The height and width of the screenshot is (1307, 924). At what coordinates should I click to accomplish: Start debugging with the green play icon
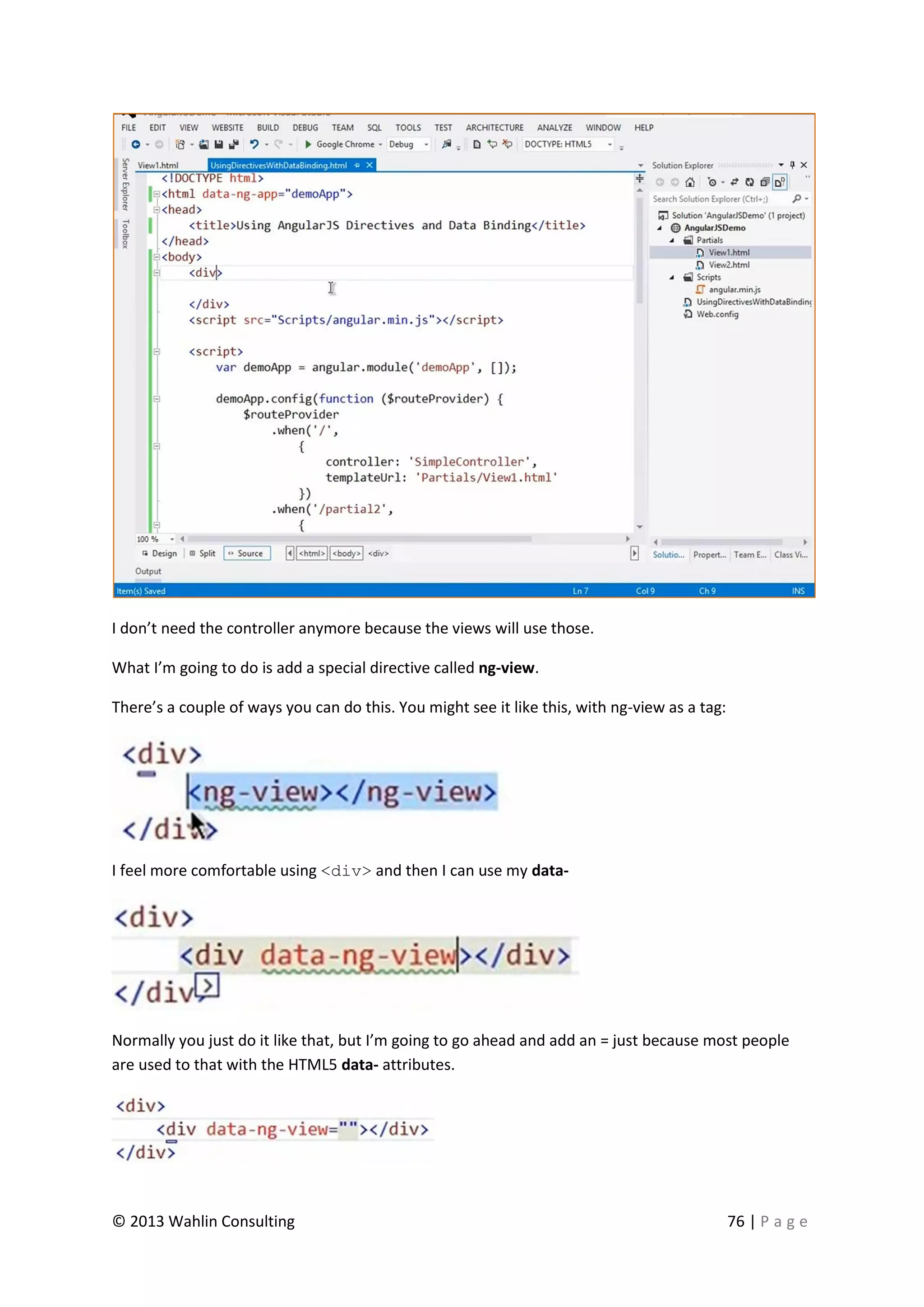[308, 144]
